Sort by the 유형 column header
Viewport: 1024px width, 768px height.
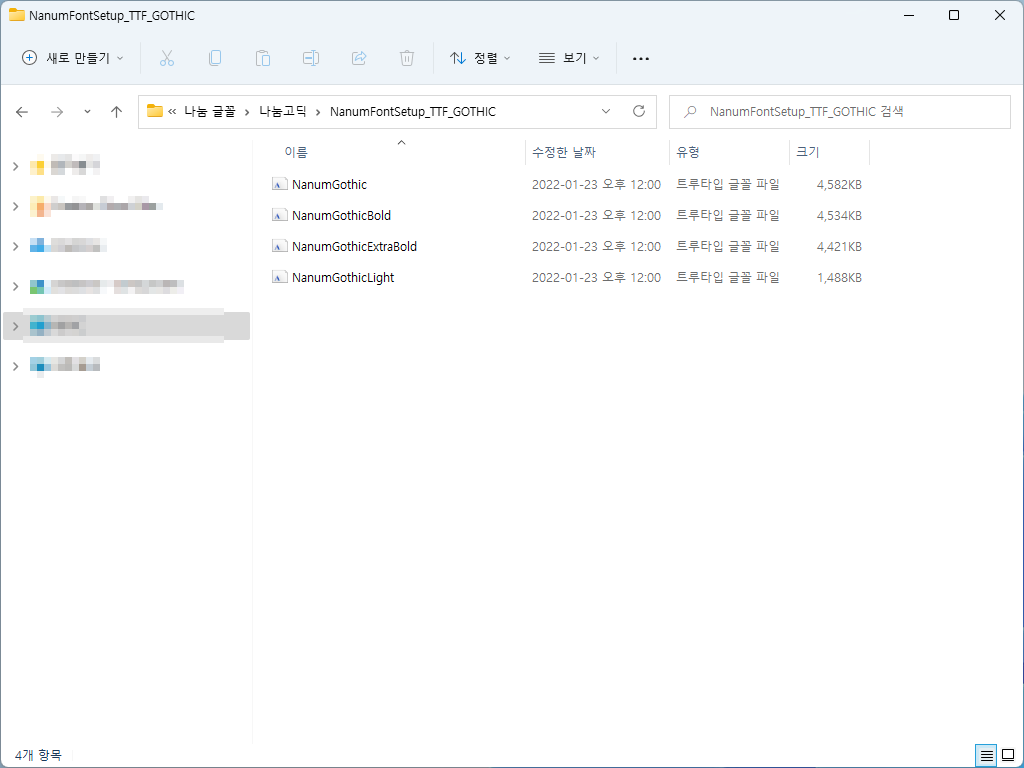(688, 152)
